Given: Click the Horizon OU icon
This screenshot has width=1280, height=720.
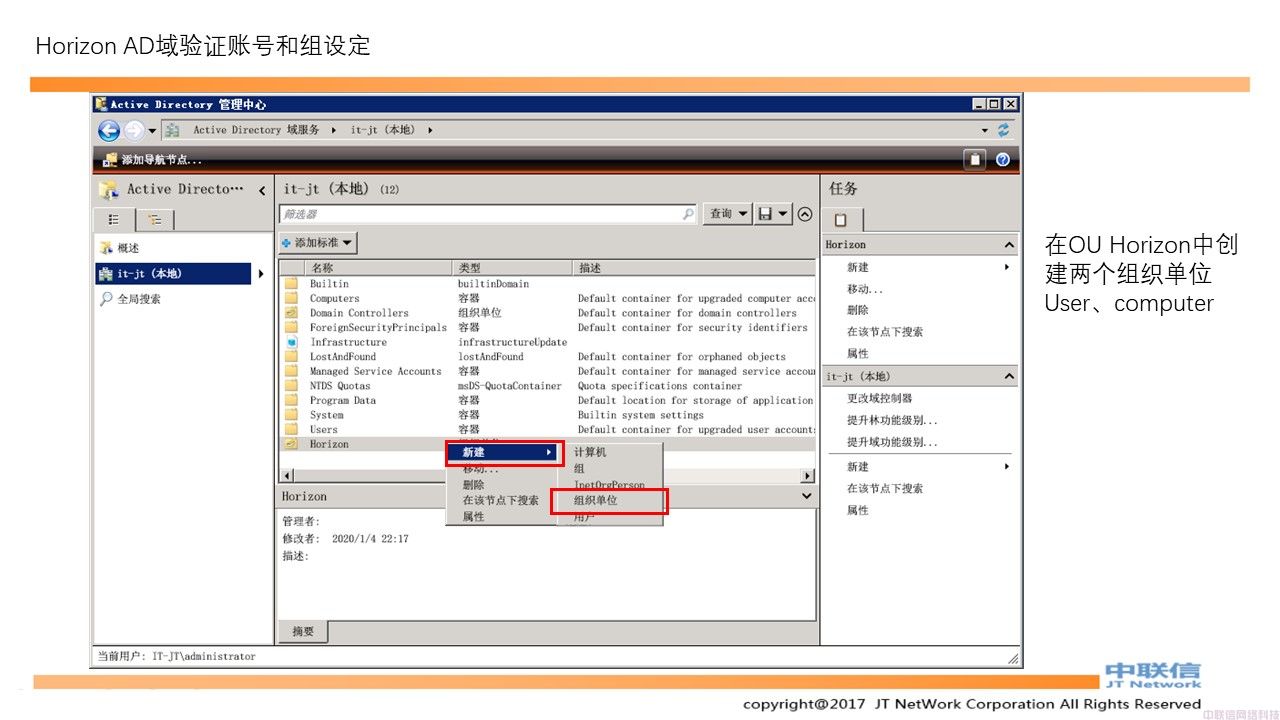Looking at the screenshot, I should coord(291,444).
